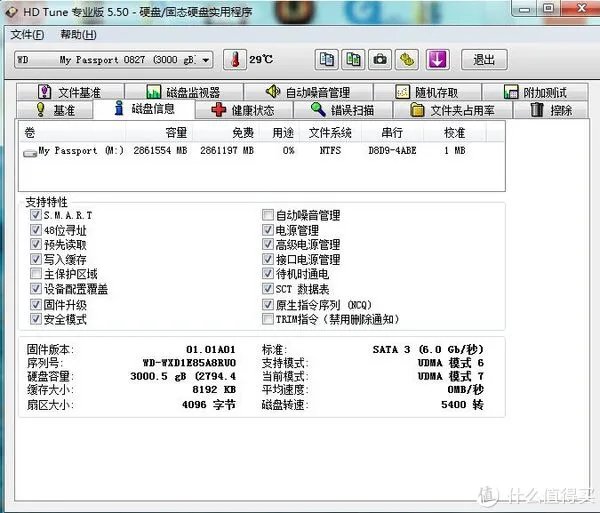Click the 退出 exit button
Screen dimensions: 600x513
pyautogui.click(x=484, y=60)
